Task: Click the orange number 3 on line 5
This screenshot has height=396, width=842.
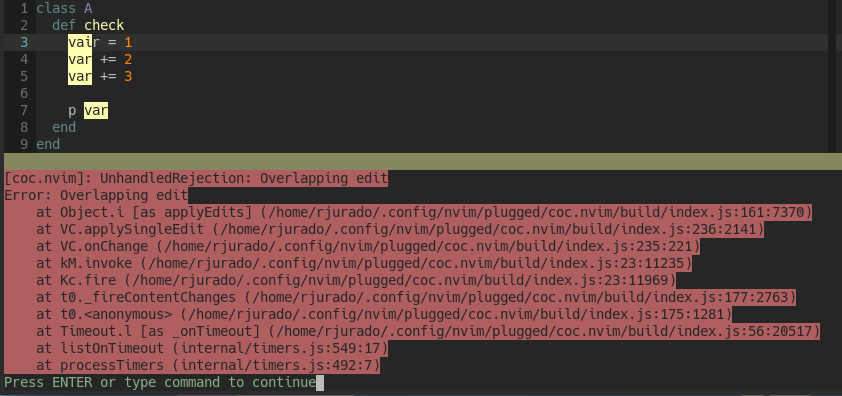Action: click(x=128, y=76)
